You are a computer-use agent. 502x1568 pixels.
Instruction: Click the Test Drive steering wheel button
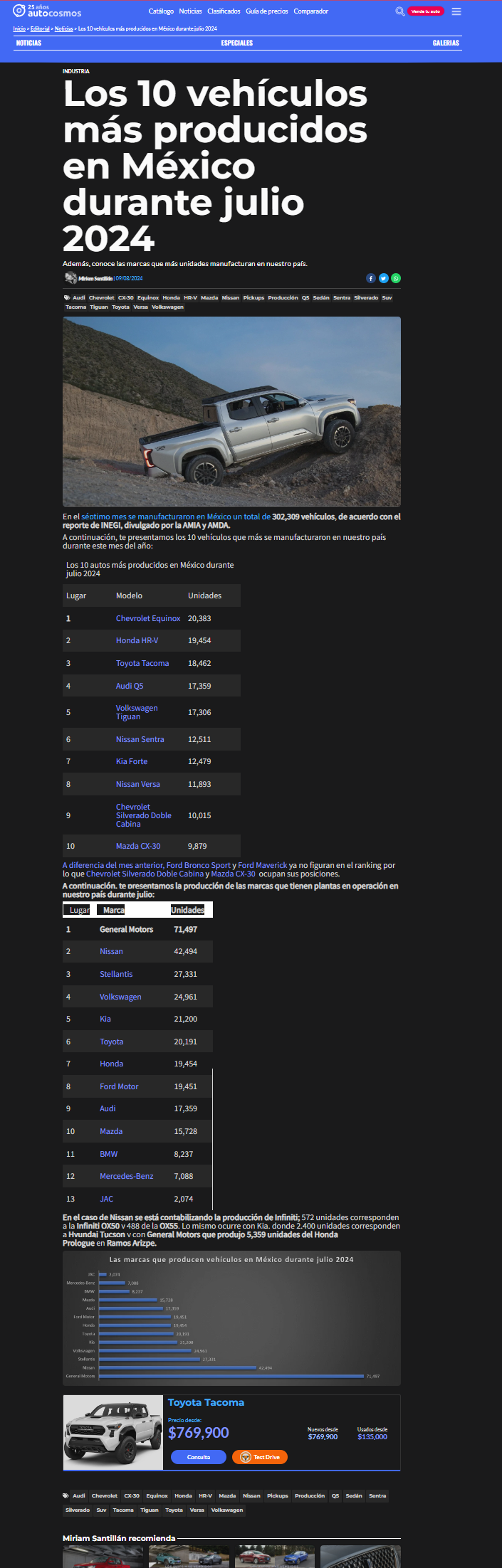click(259, 1457)
